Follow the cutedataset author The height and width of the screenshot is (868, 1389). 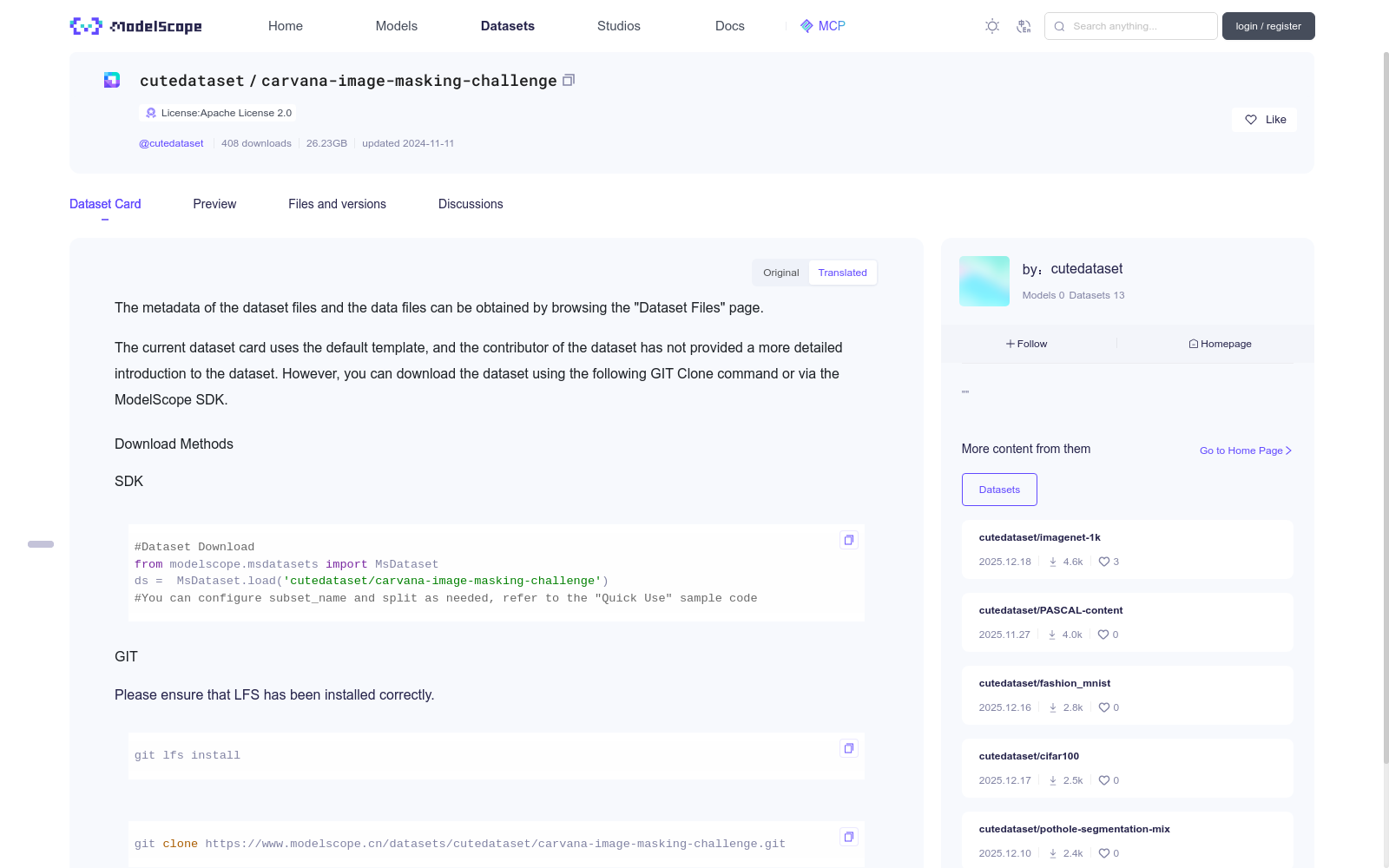[x=1027, y=344]
